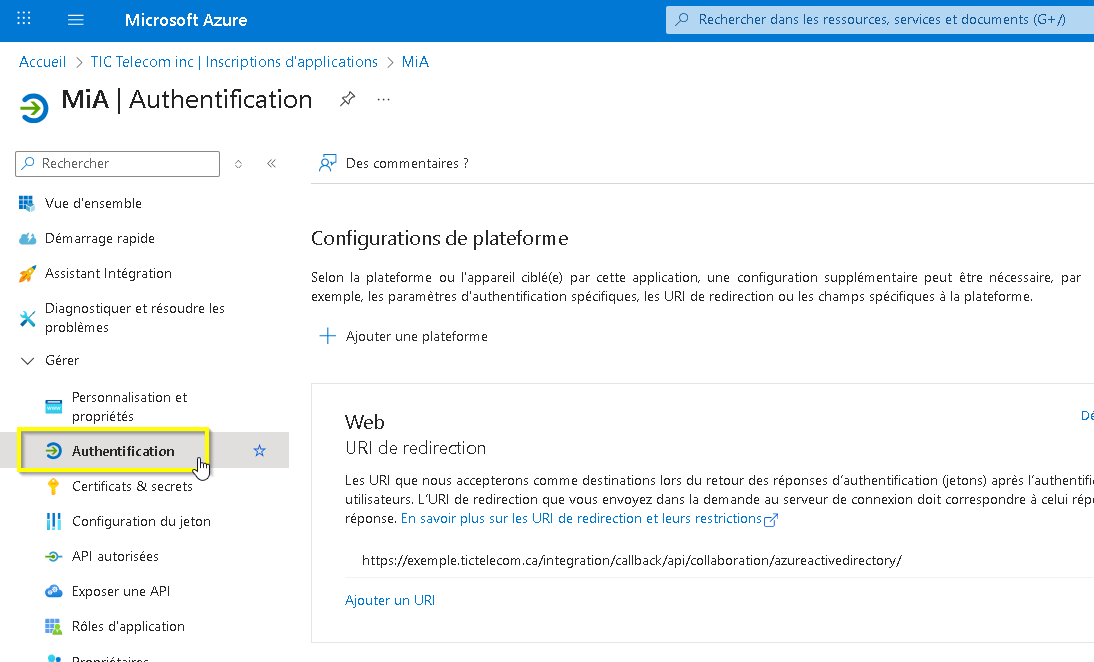Click the feedback person icon
This screenshot has height=662, width=1094.
point(327,163)
